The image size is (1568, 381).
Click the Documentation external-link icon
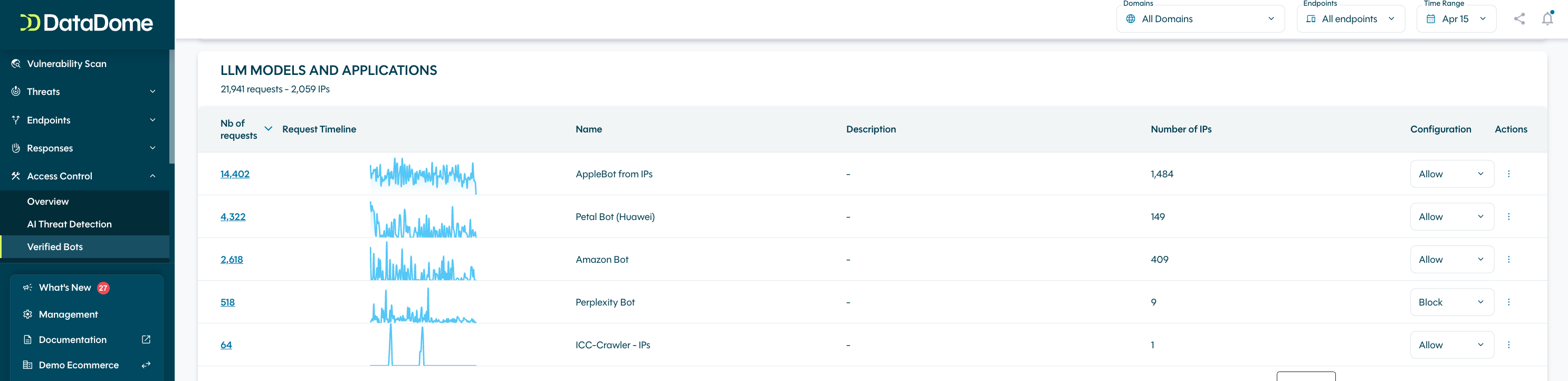(146, 340)
